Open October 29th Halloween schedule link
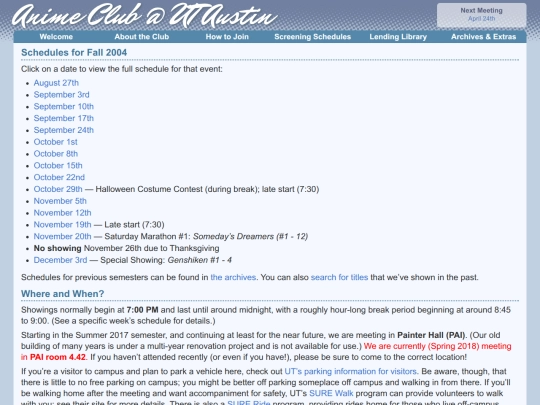Viewport: 540px width, 405px height. coord(58,189)
